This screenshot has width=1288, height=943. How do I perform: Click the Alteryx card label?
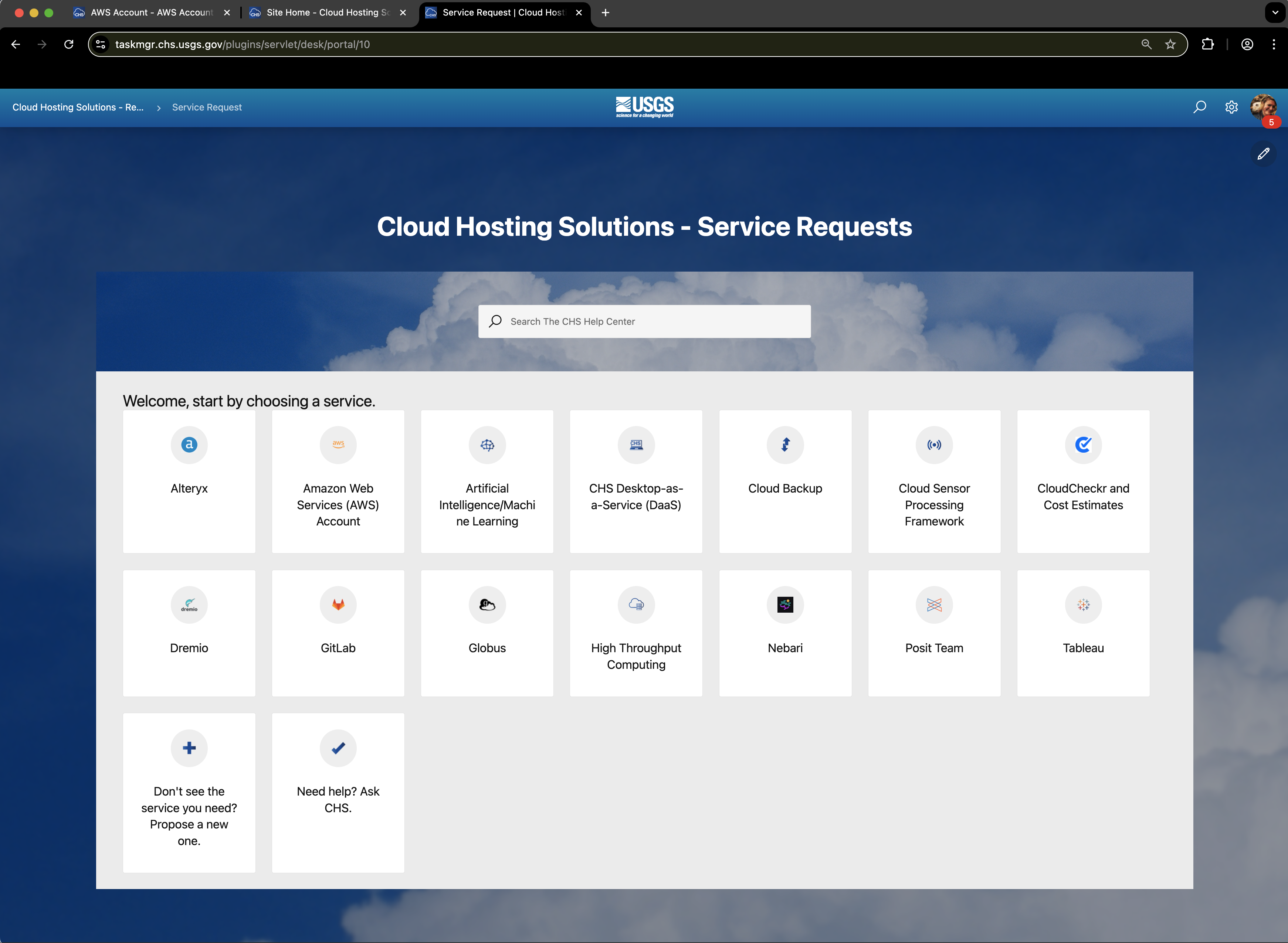[x=189, y=488]
